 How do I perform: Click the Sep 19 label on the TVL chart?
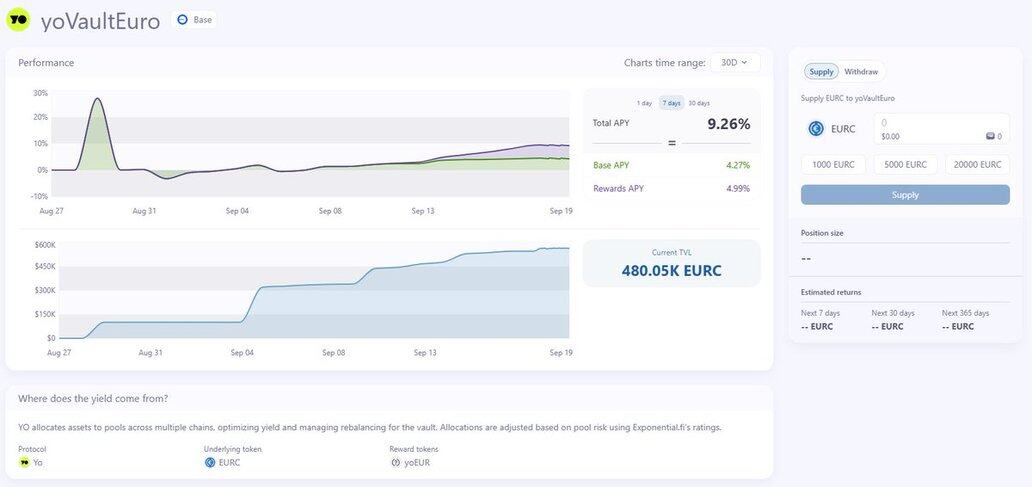click(561, 353)
